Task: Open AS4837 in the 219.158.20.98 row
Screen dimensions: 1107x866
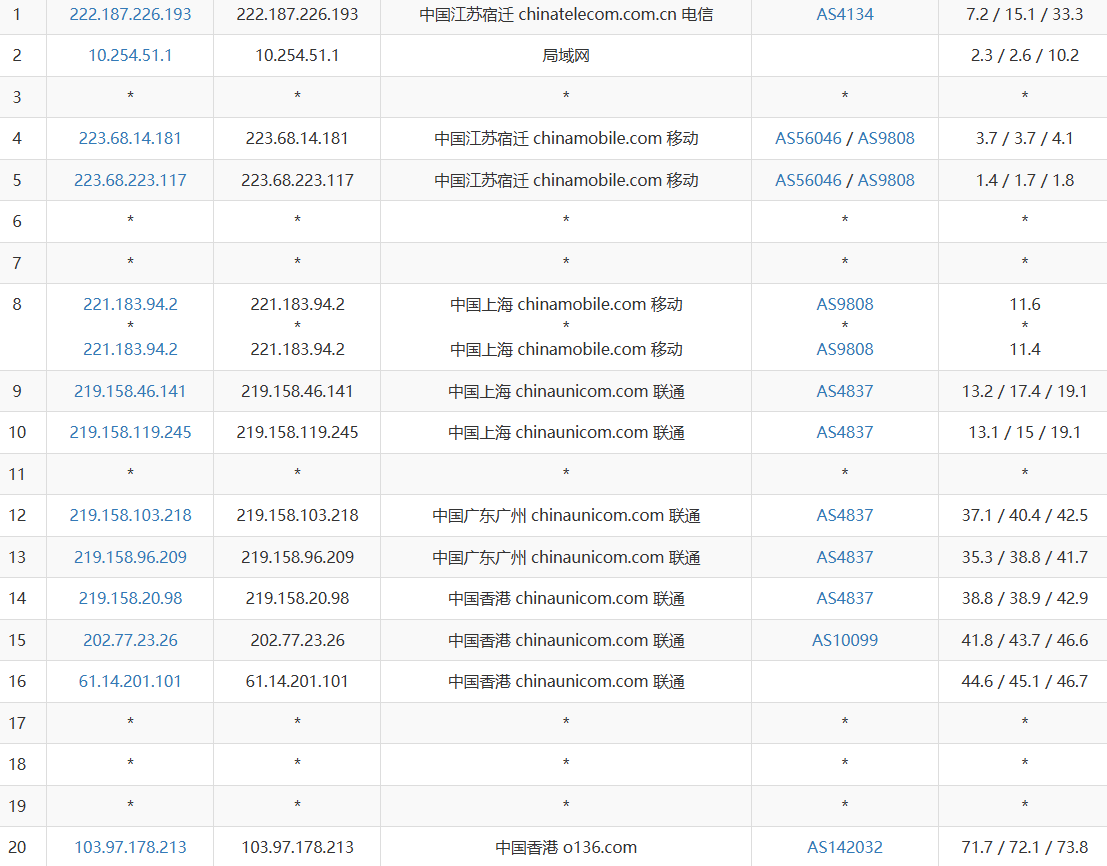Action: tap(844, 598)
